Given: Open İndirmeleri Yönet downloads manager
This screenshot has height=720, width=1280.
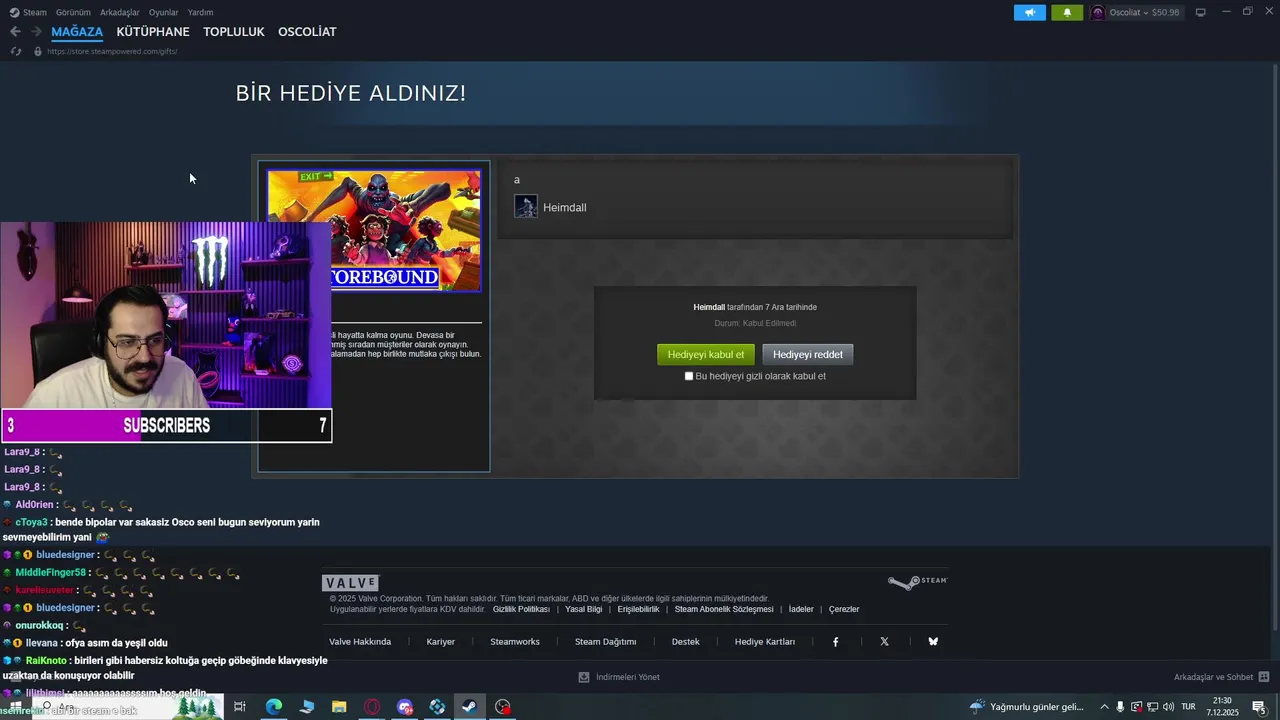Looking at the screenshot, I should (619, 677).
